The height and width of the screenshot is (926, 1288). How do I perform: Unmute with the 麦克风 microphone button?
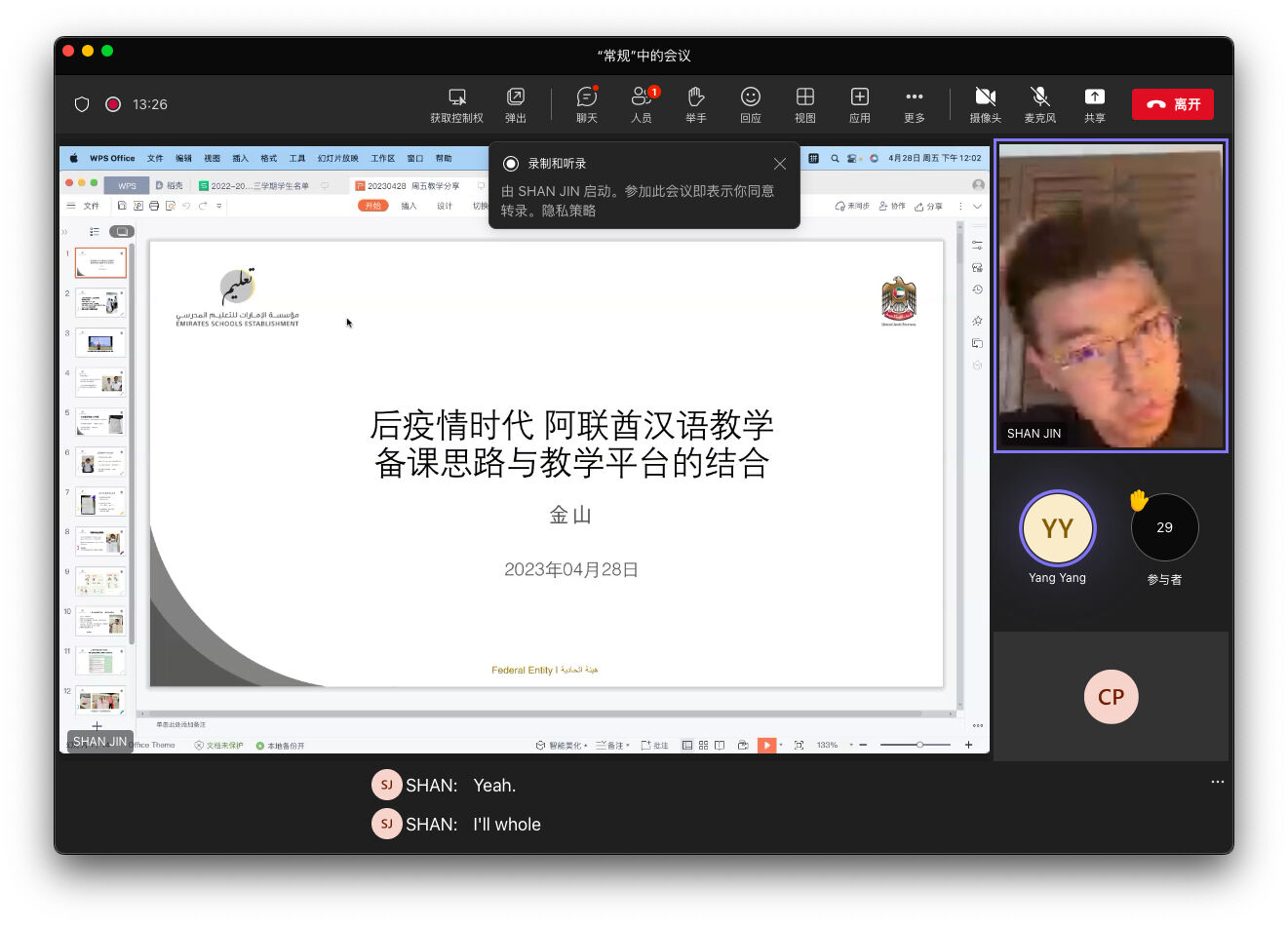click(x=1039, y=105)
